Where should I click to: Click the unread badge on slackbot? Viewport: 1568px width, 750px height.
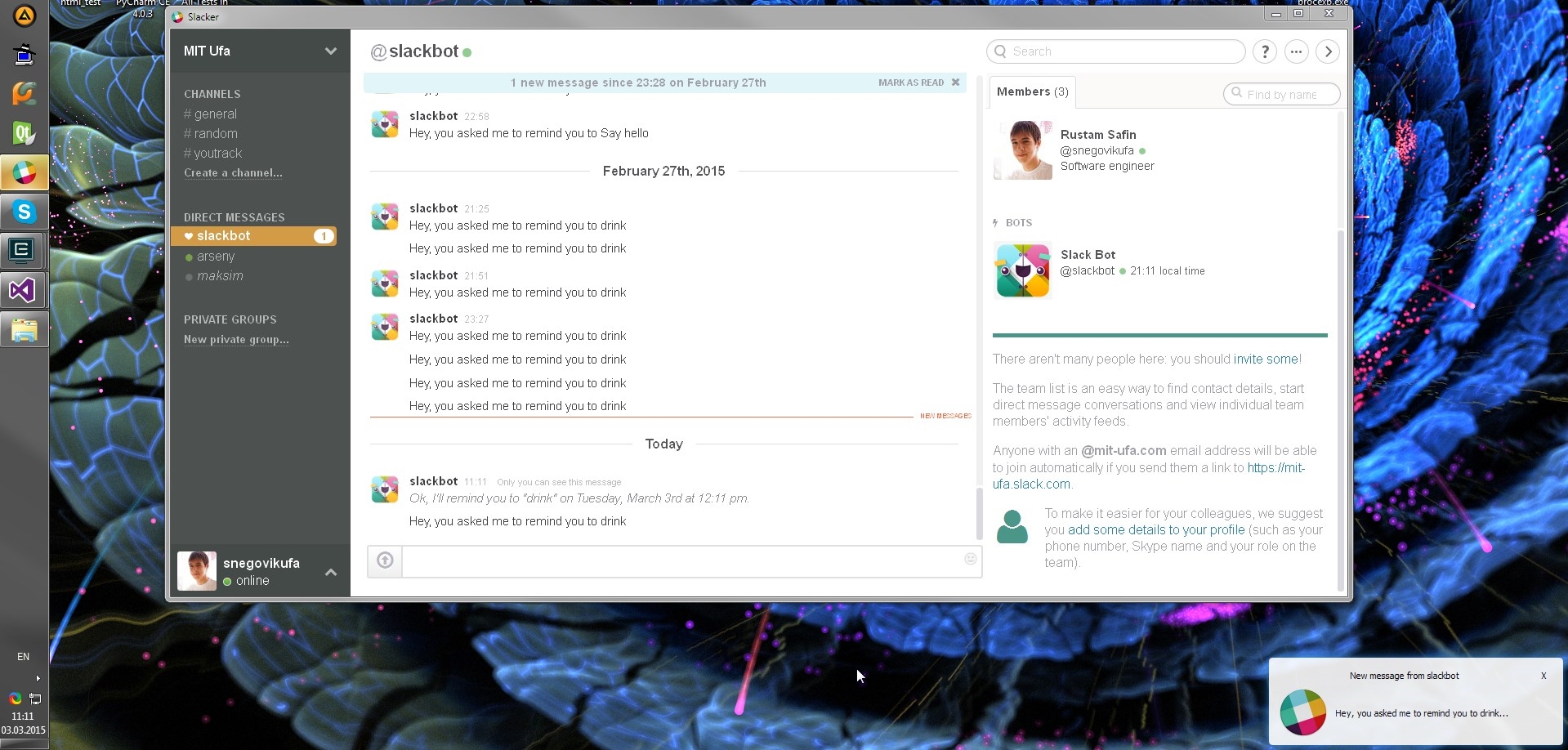pyautogui.click(x=324, y=236)
